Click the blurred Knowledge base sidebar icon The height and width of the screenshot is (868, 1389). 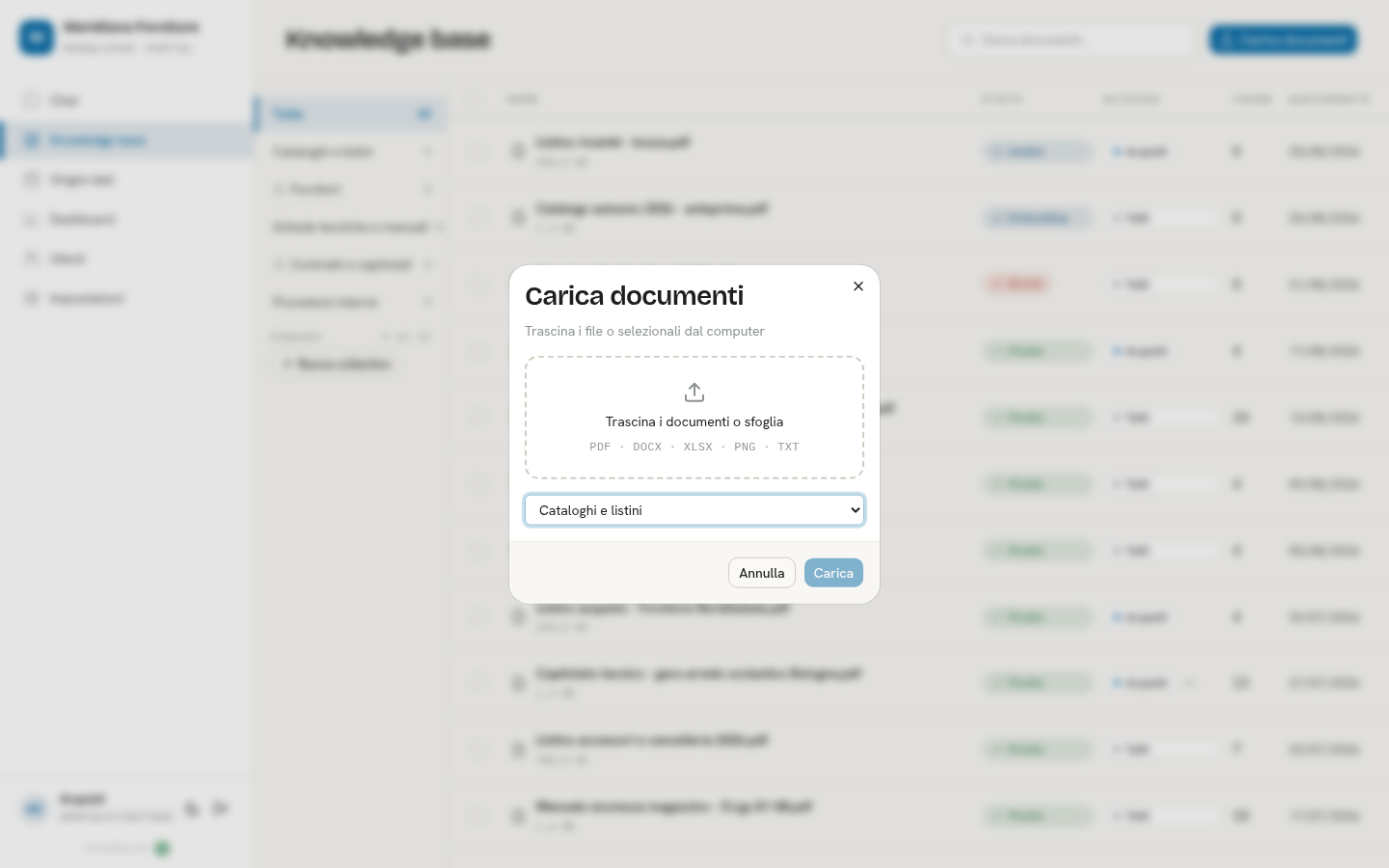(x=32, y=141)
